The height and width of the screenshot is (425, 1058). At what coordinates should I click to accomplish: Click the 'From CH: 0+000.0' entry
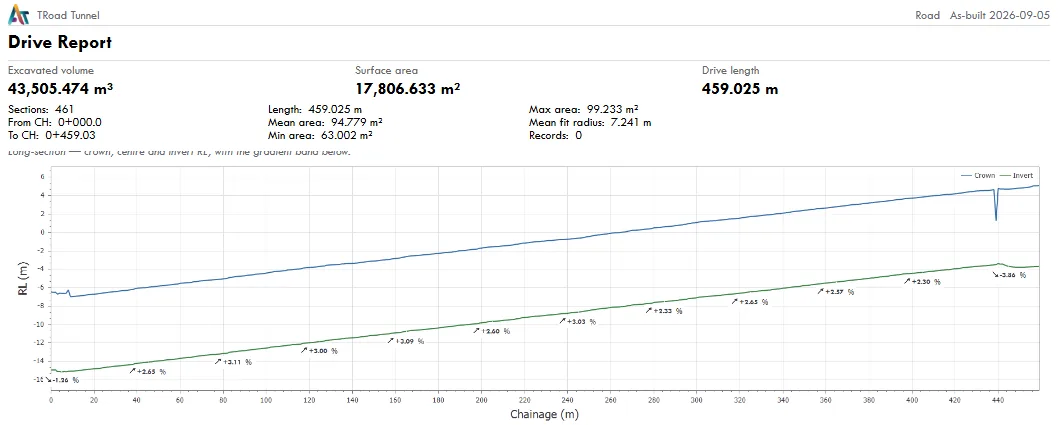coord(55,122)
